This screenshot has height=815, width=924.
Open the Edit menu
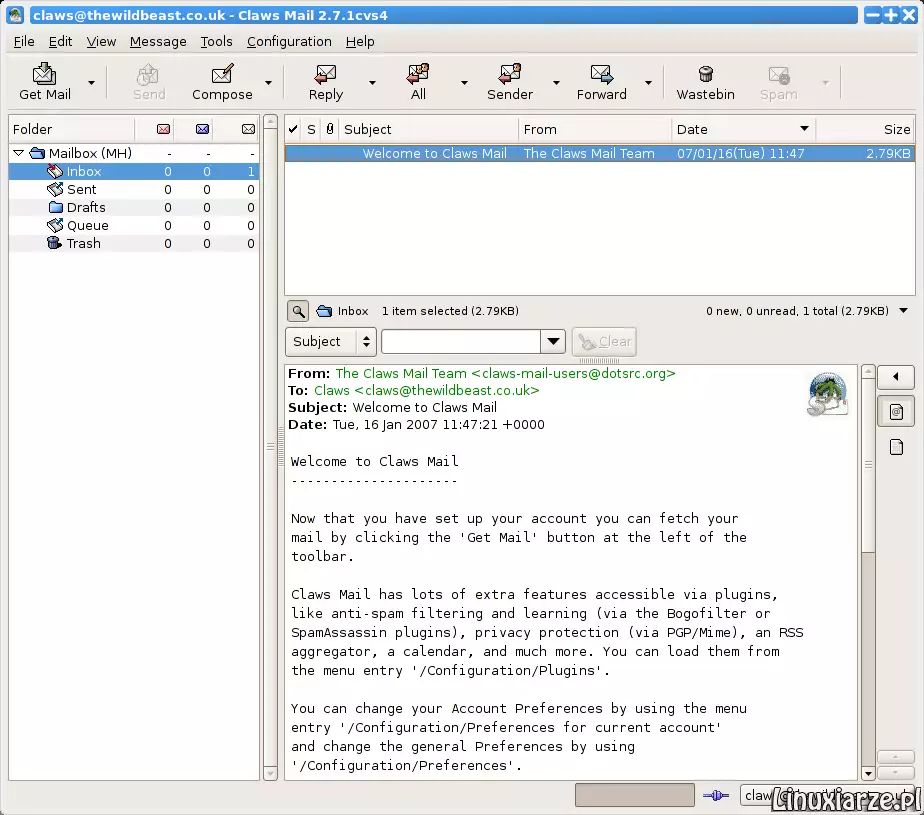click(x=60, y=42)
